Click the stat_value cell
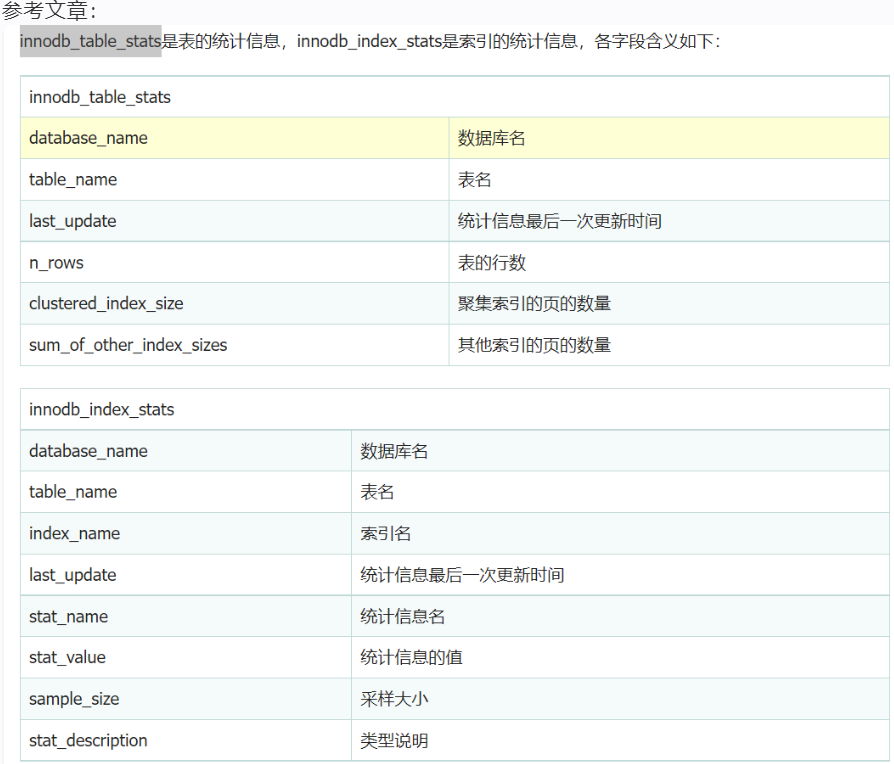This screenshot has height=764, width=894. point(67,657)
